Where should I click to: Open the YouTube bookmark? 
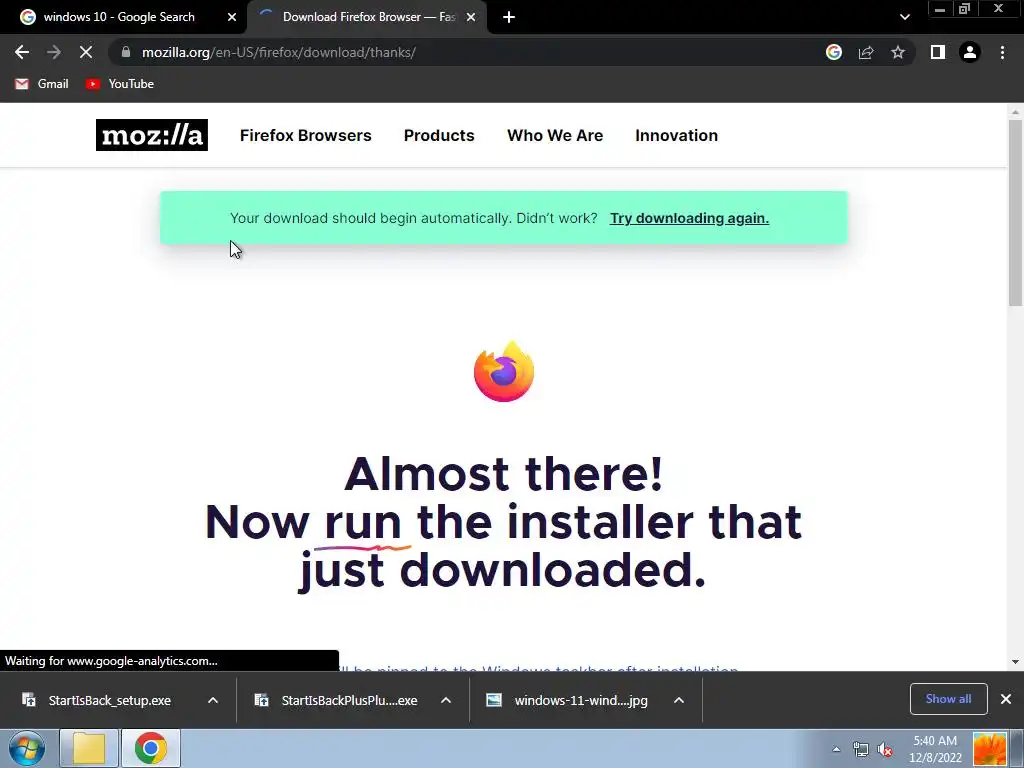click(x=120, y=84)
